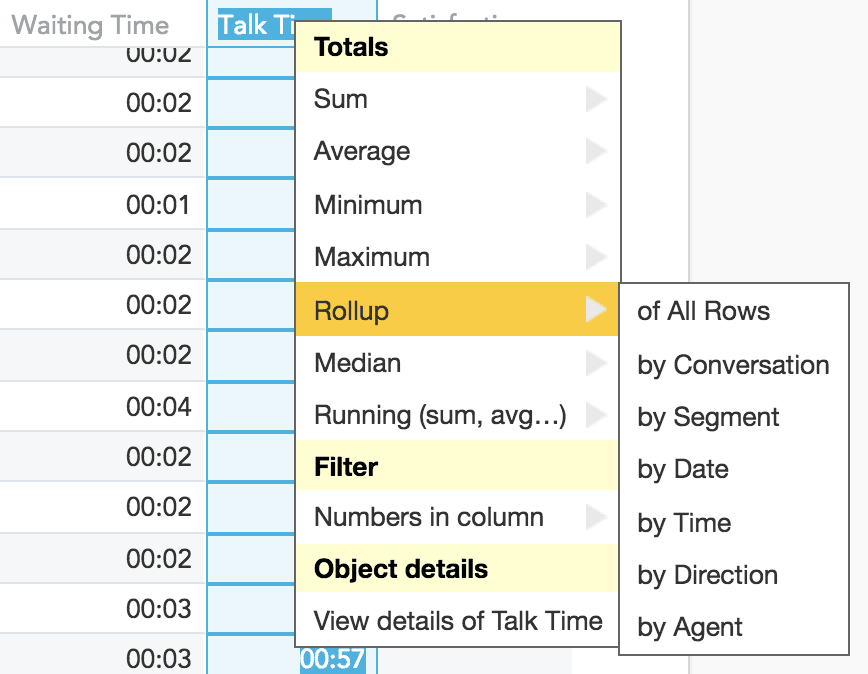Open the Sum submenu arrow
The width and height of the screenshot is (868, 674).
(595, 99)
